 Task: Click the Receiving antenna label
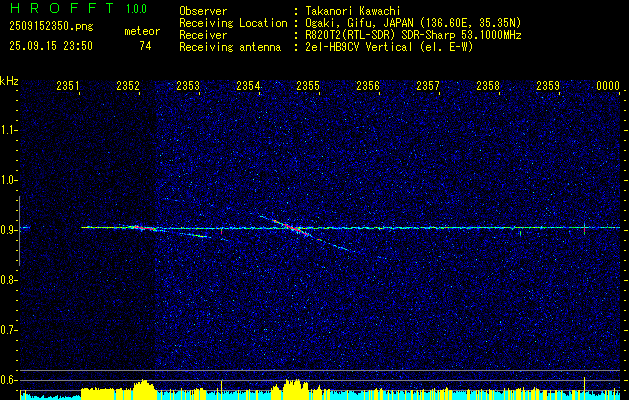(230, 47)
